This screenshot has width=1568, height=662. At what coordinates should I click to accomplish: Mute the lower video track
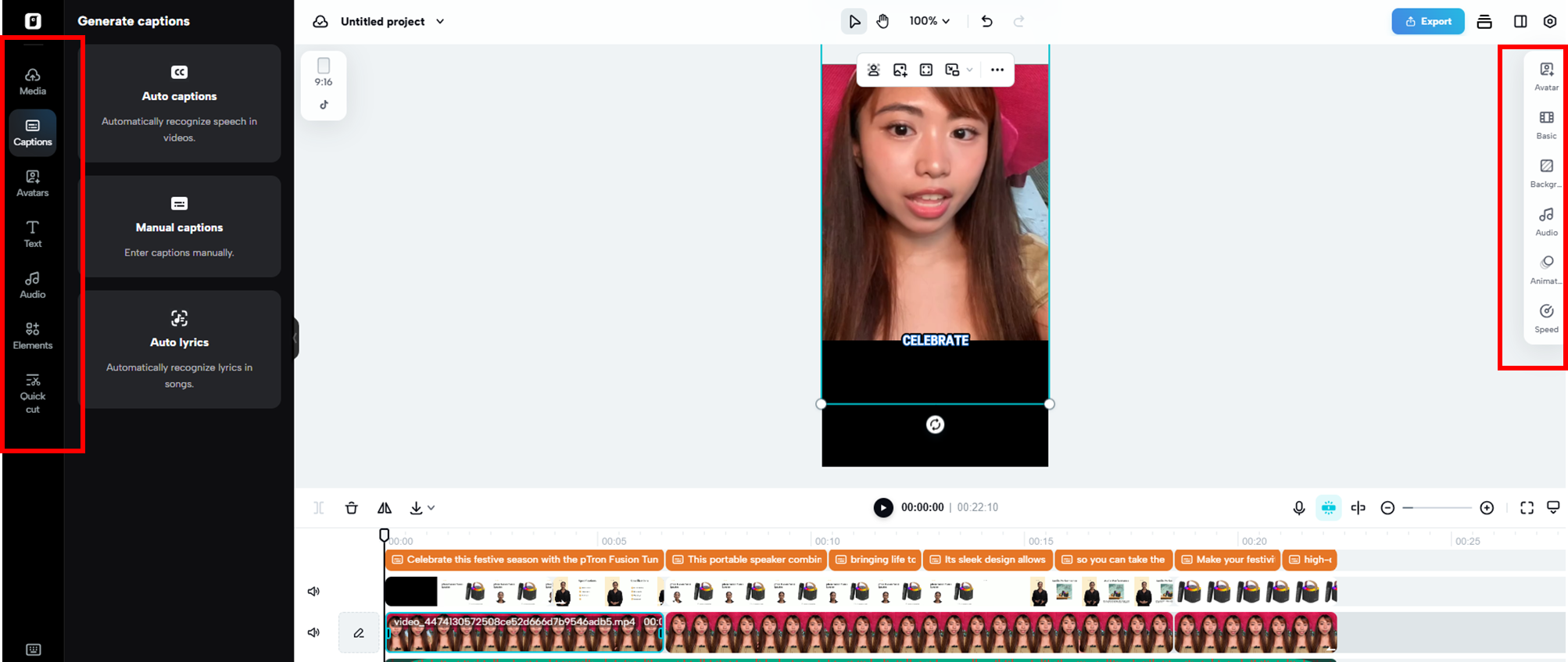click(x=313, y=632)
